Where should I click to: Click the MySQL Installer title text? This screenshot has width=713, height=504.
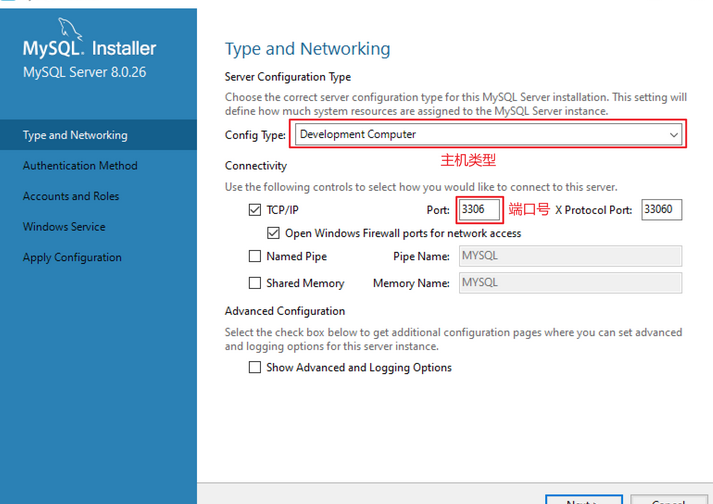[x=90, y=48]
